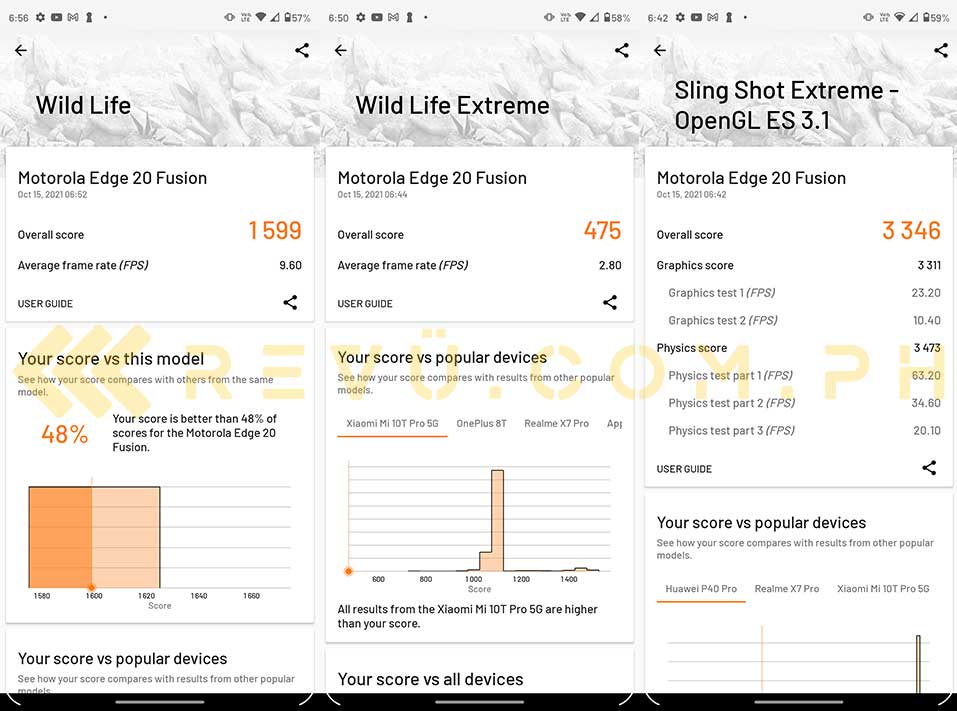This screenshot has width=957, height=711.
Task: Tap the header share icon on Wild Life Extreme
Action: (x=622, y=50)
